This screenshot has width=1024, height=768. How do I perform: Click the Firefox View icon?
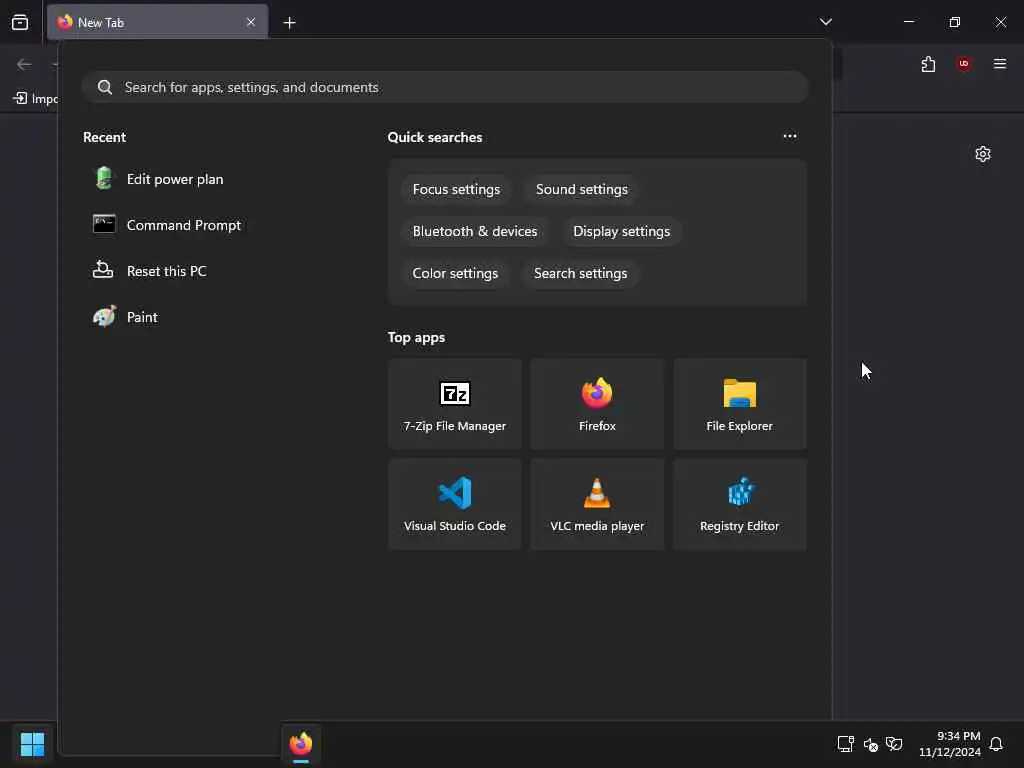click(x=20, y=22)
